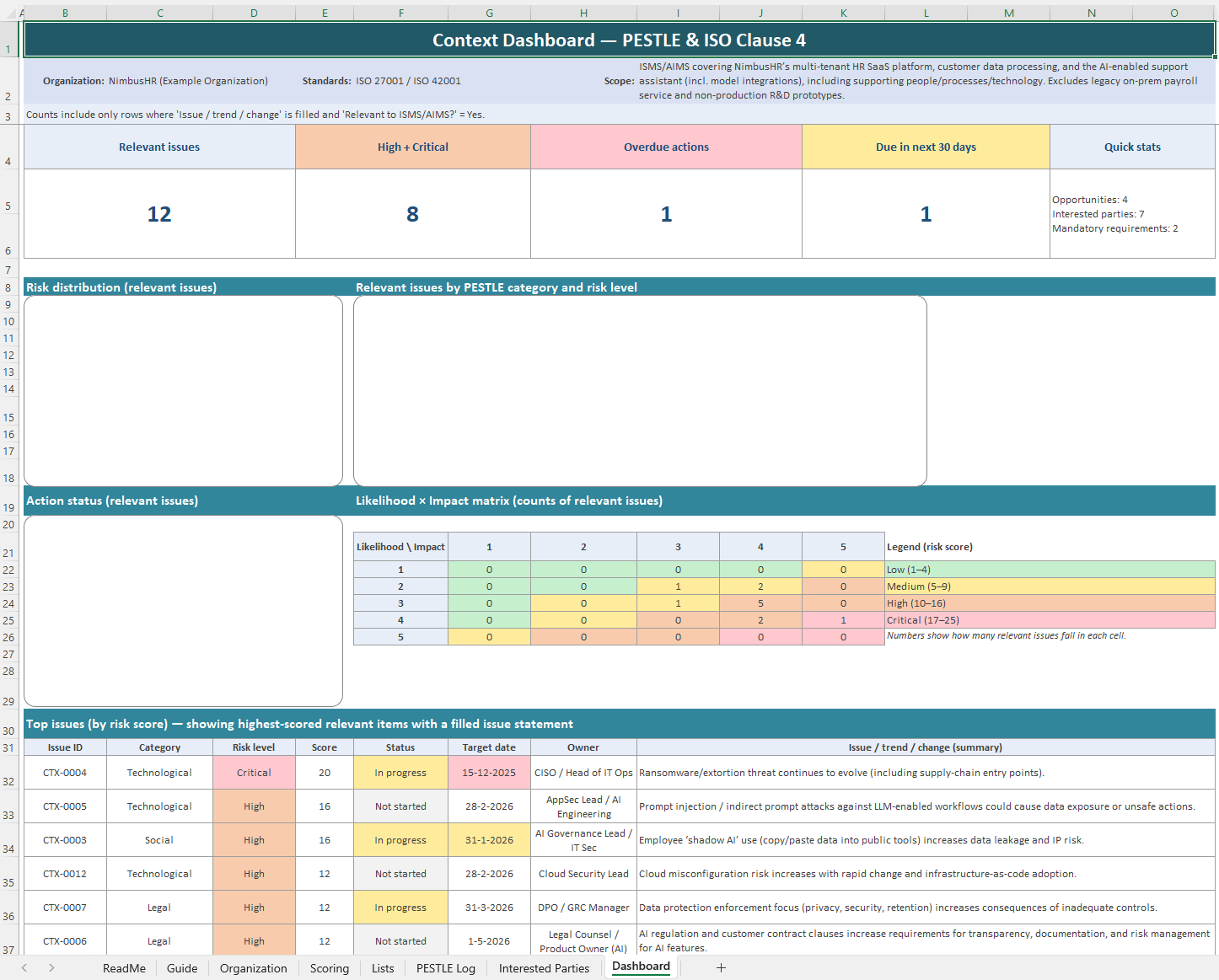Click the CTX-0005 Issue ID cell
The image size is (1219, 980).
[x=65, y=806]
